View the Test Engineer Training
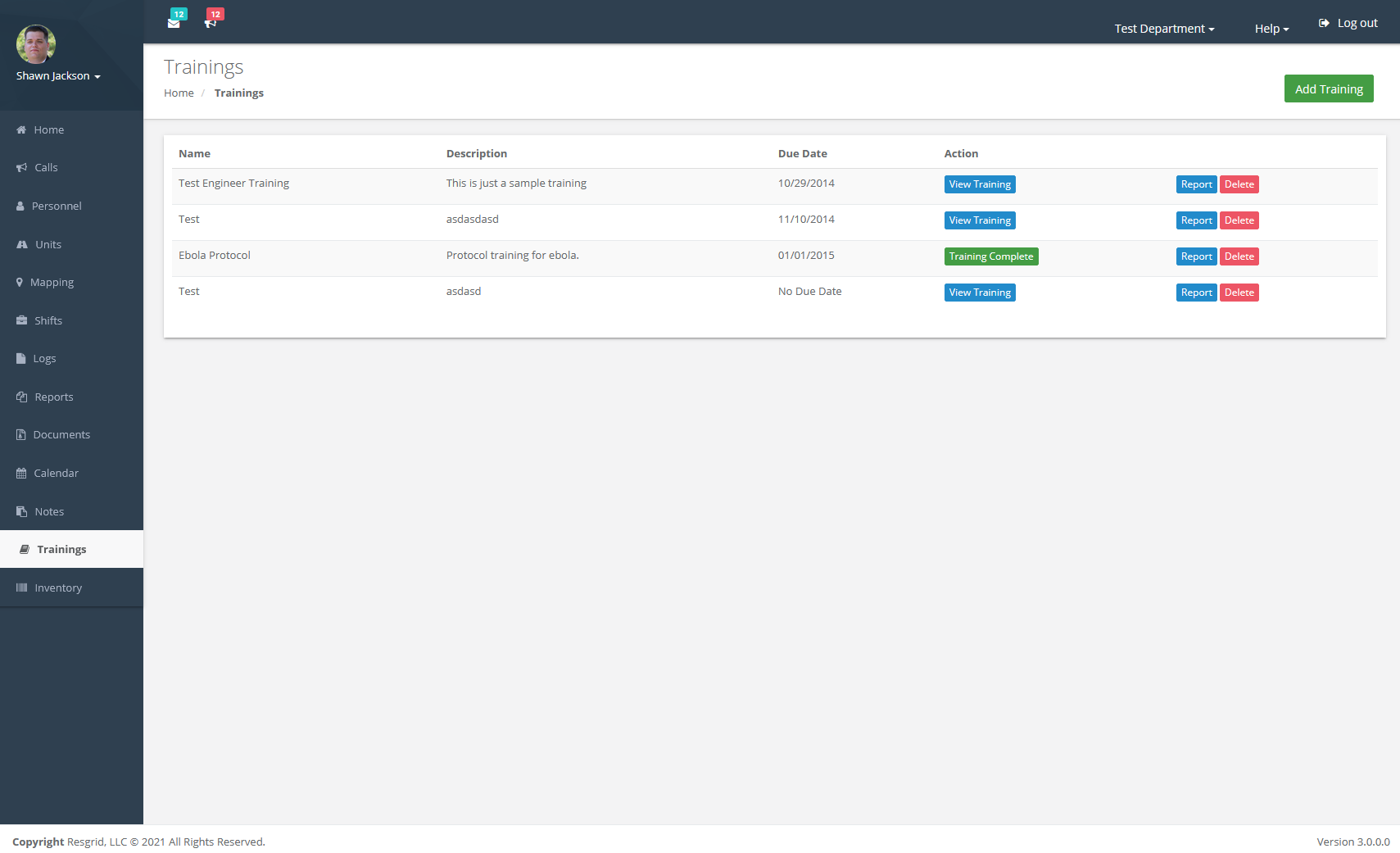This screenshot has height=853, width=1400. tap(980, 184)
